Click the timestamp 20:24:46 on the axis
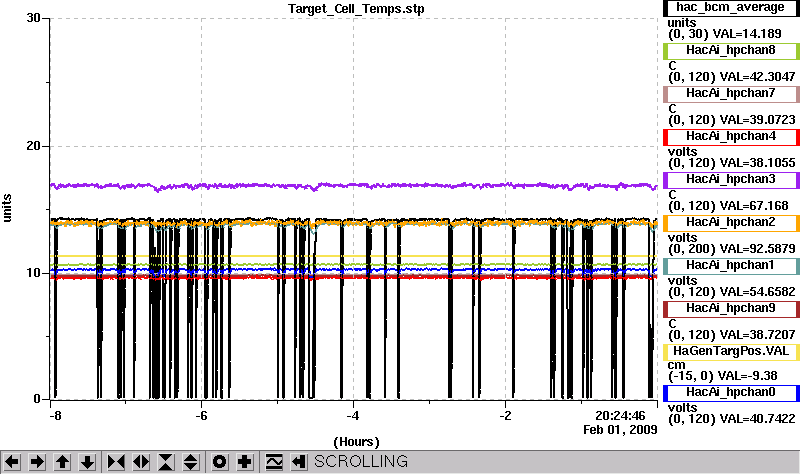Image resolution: width=800 pixels, height=474 pixels. (620, 416)
